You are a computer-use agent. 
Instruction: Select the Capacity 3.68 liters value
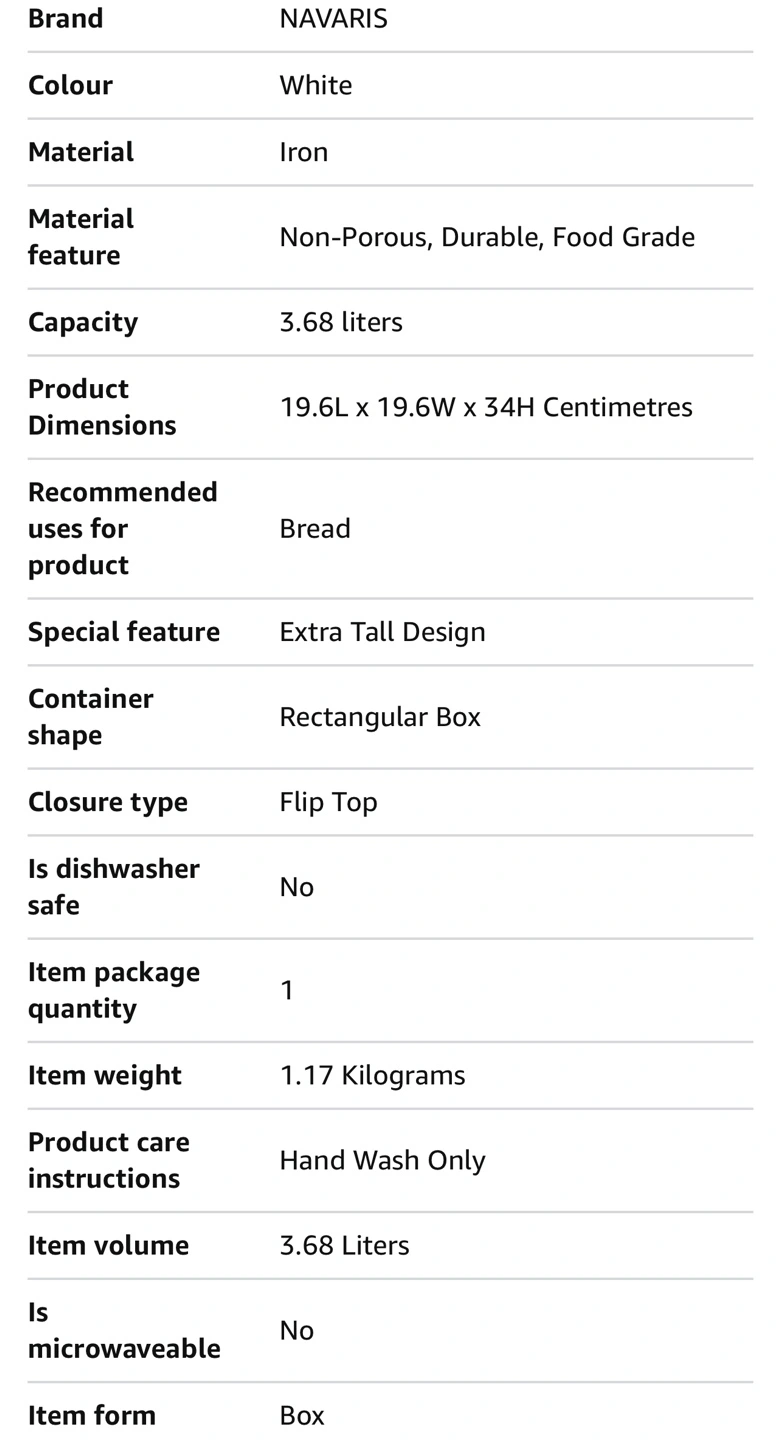click(x=341, y=322)
